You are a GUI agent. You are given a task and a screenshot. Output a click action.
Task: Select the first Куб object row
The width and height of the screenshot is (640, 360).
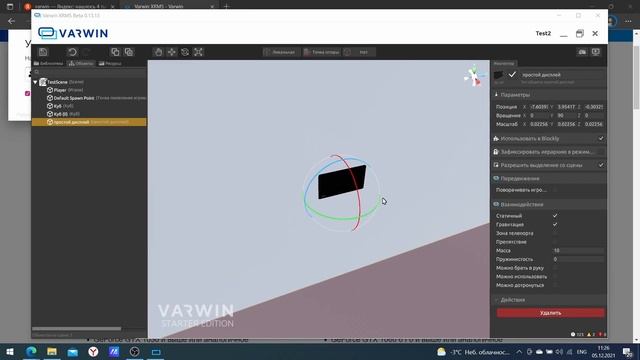pyautogui.click(x=89, y=106)
